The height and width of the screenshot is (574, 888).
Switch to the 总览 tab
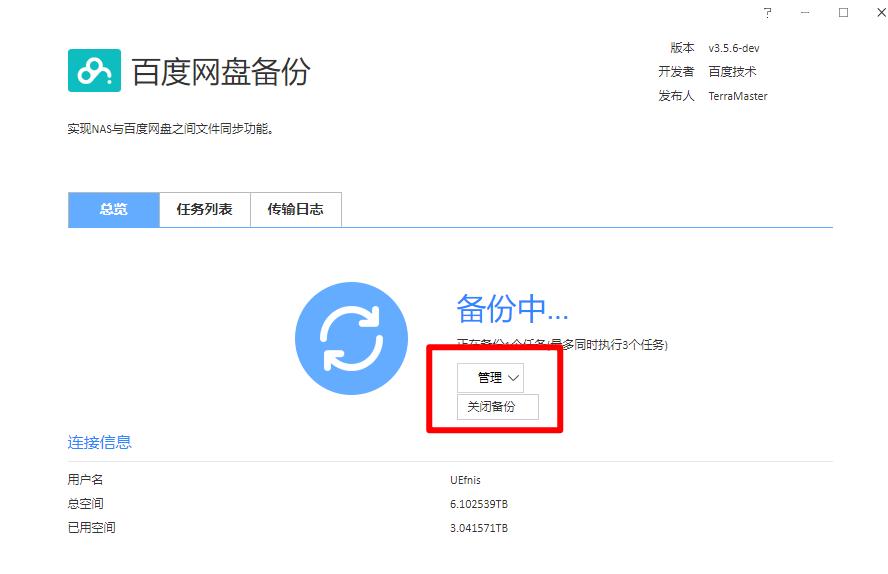114,209
